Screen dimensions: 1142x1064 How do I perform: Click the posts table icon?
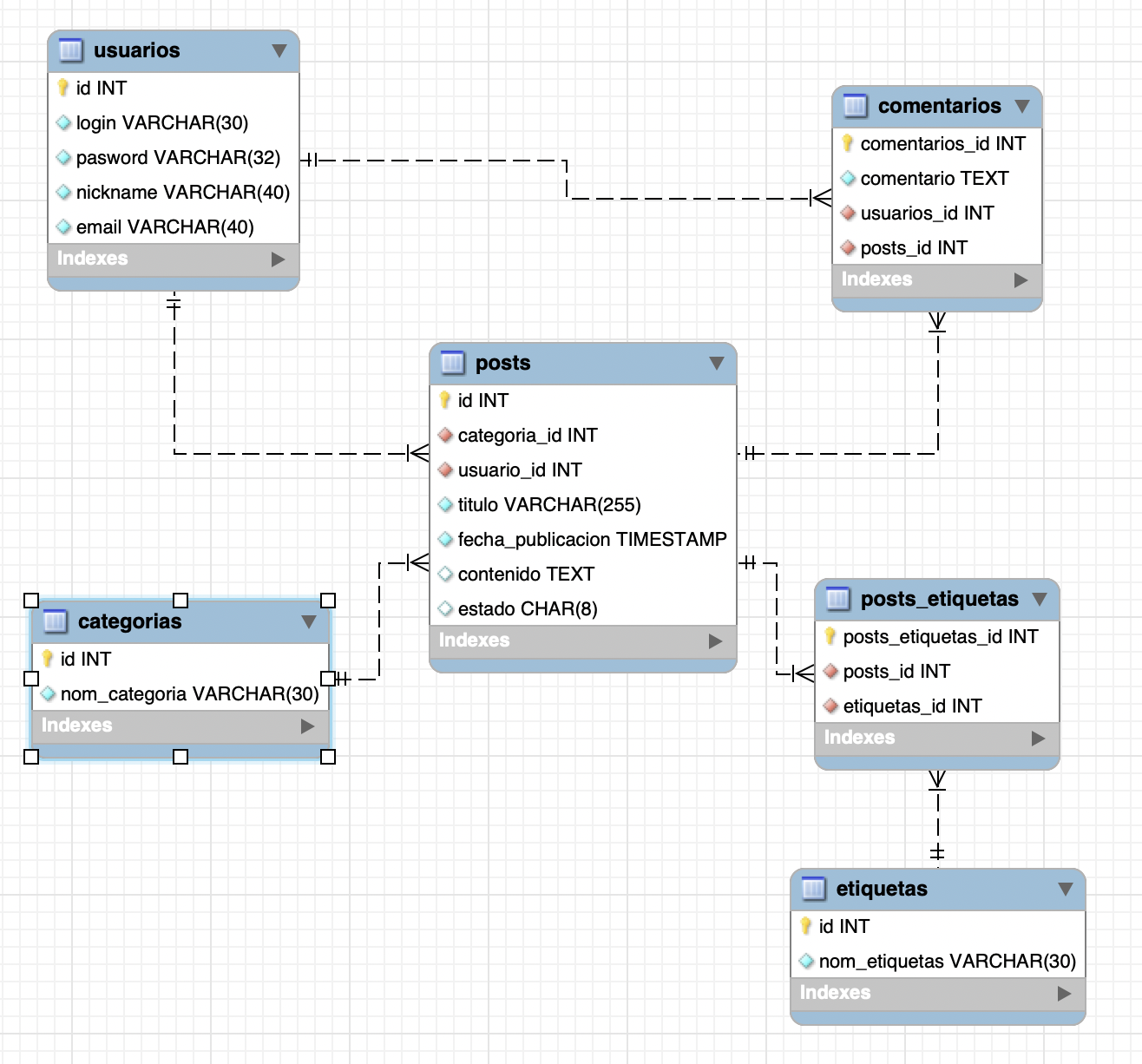coord(452,363)
